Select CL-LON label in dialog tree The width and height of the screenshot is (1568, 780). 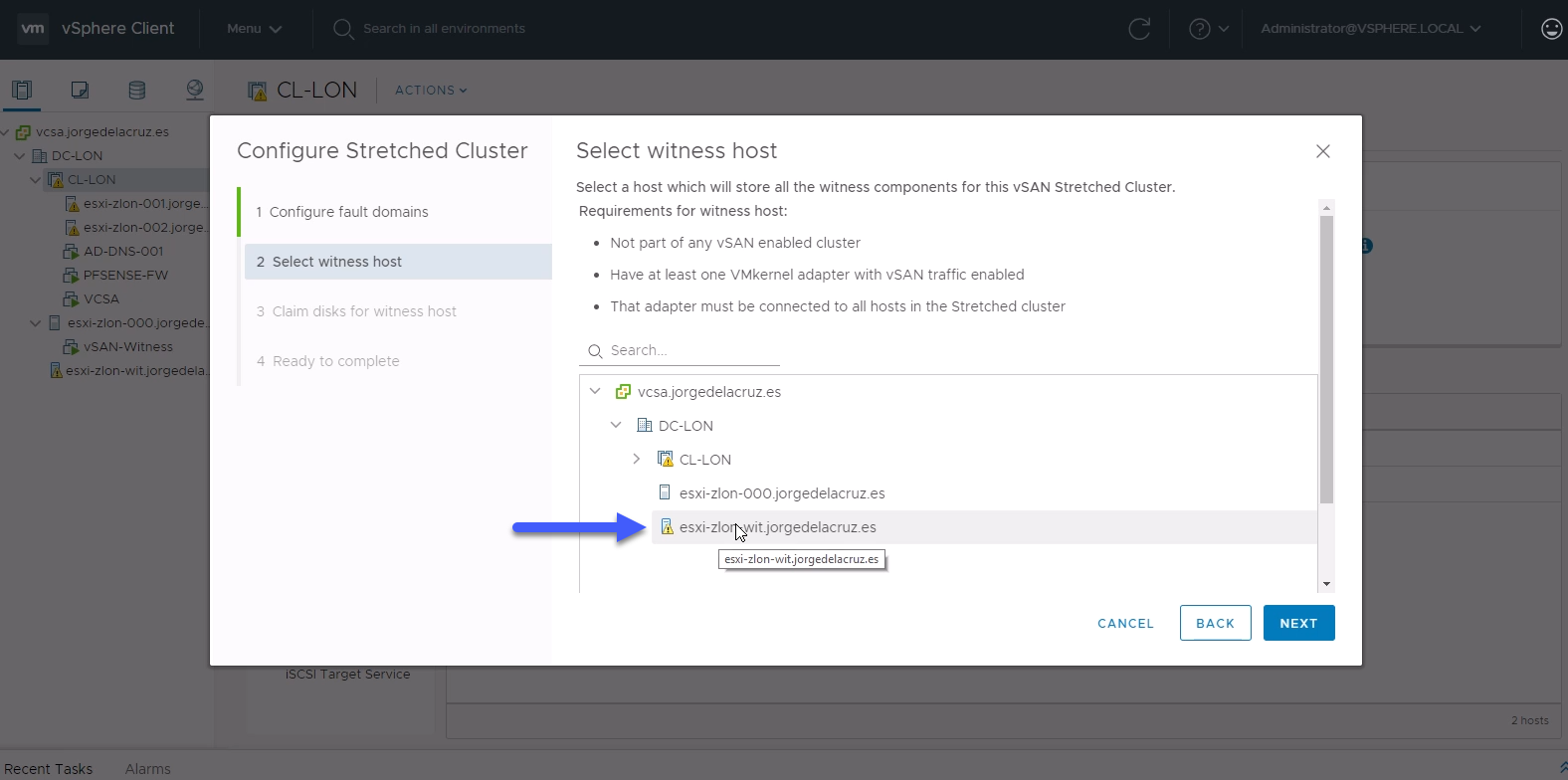pos(705,460)
